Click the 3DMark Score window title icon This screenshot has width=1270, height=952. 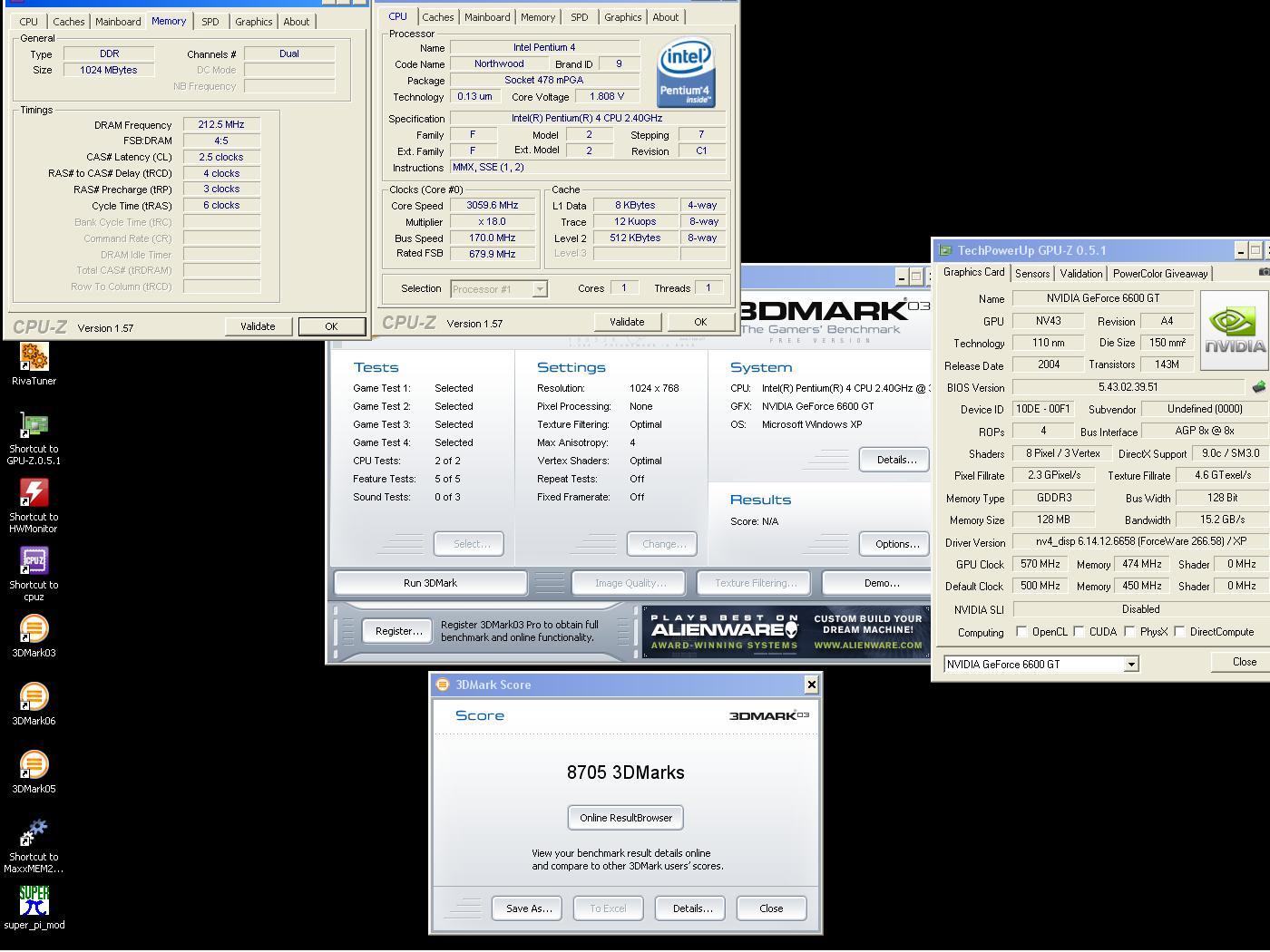443,685
